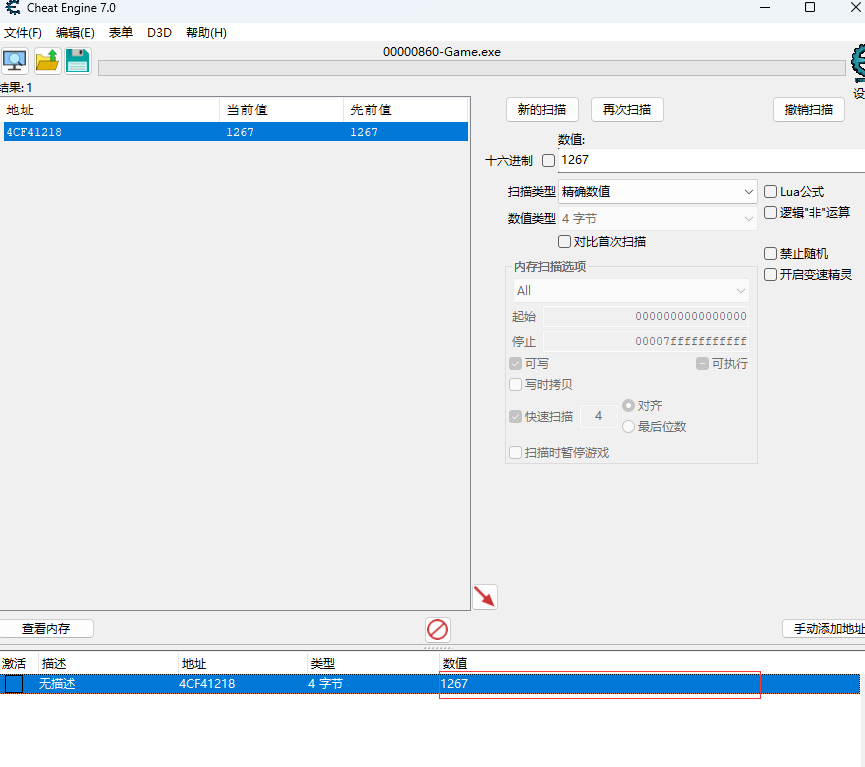
Task: Open the memory region dropdown showing All
Action: click(x=631, y=291)
